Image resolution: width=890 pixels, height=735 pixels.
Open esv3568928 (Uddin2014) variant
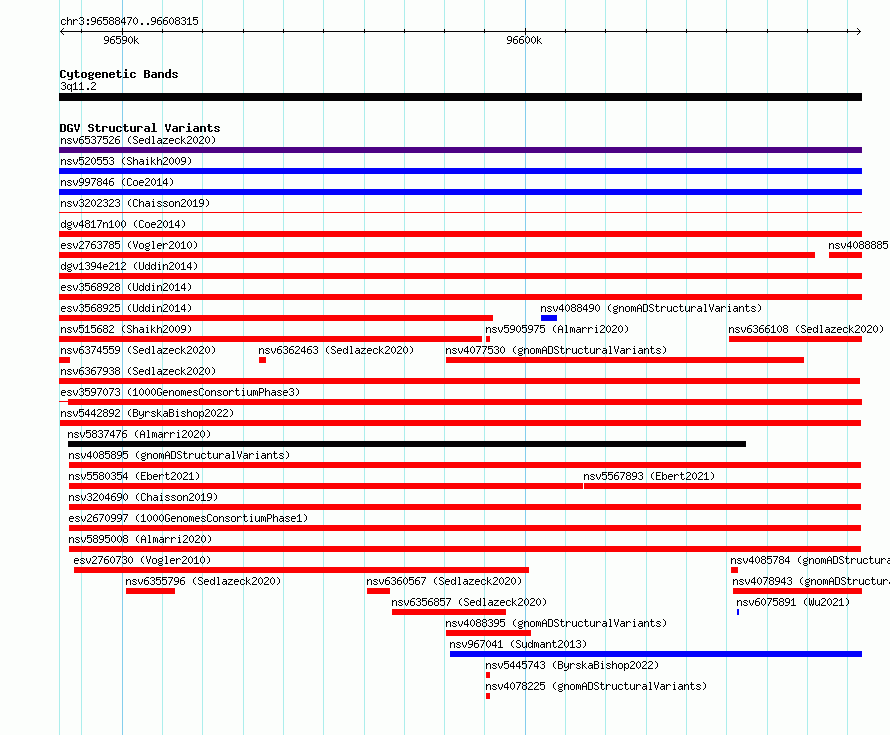126,287
